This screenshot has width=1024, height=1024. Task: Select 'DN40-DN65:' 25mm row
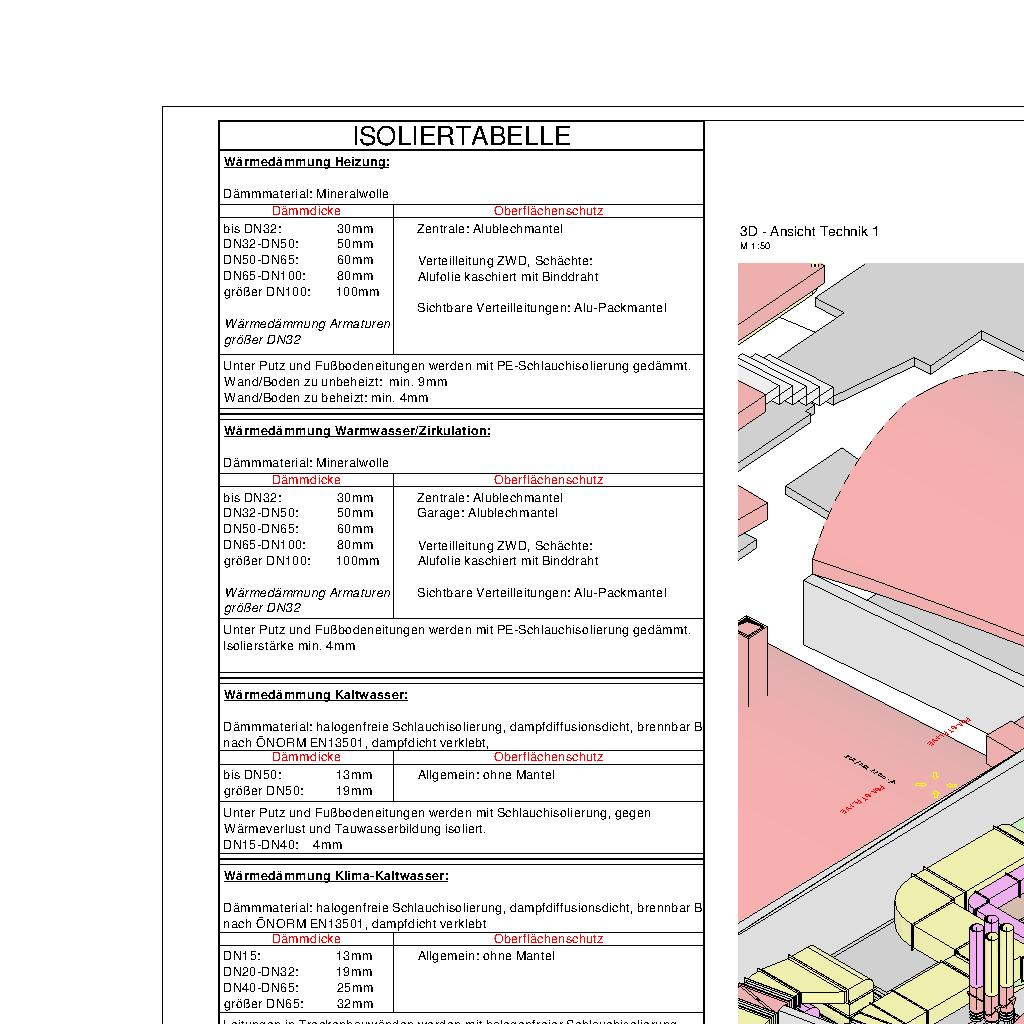(298, 988)
